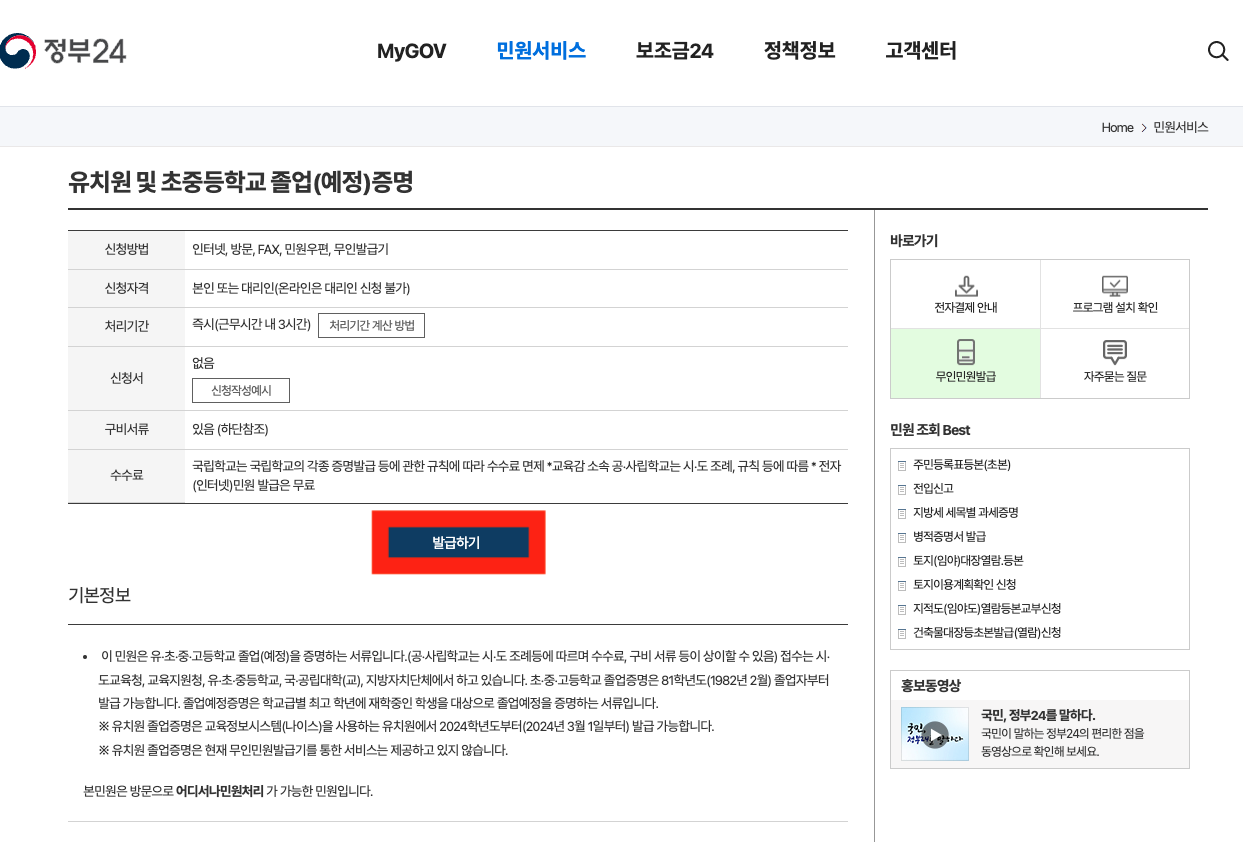This screenshot has width=1243, height=842.
Task: Go to 고객센터 from top navigation
Action: click(920, 51)
